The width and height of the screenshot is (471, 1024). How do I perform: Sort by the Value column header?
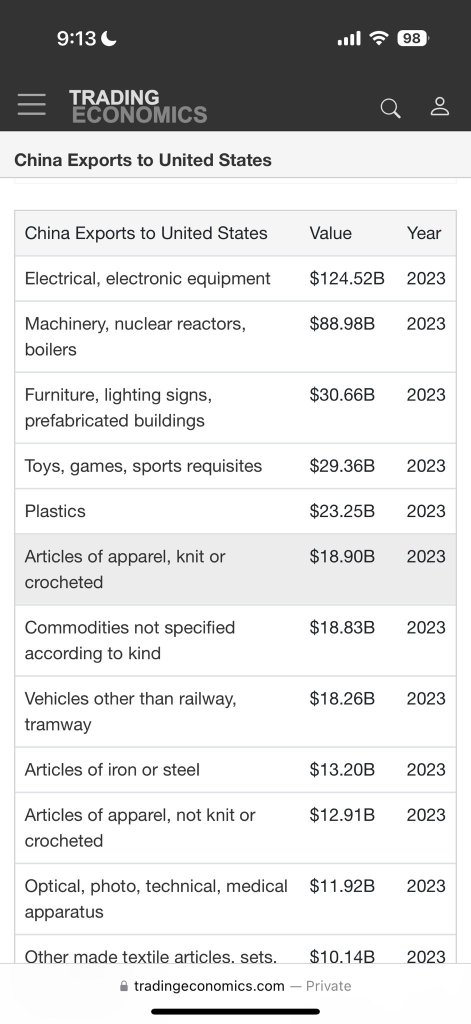331,233
